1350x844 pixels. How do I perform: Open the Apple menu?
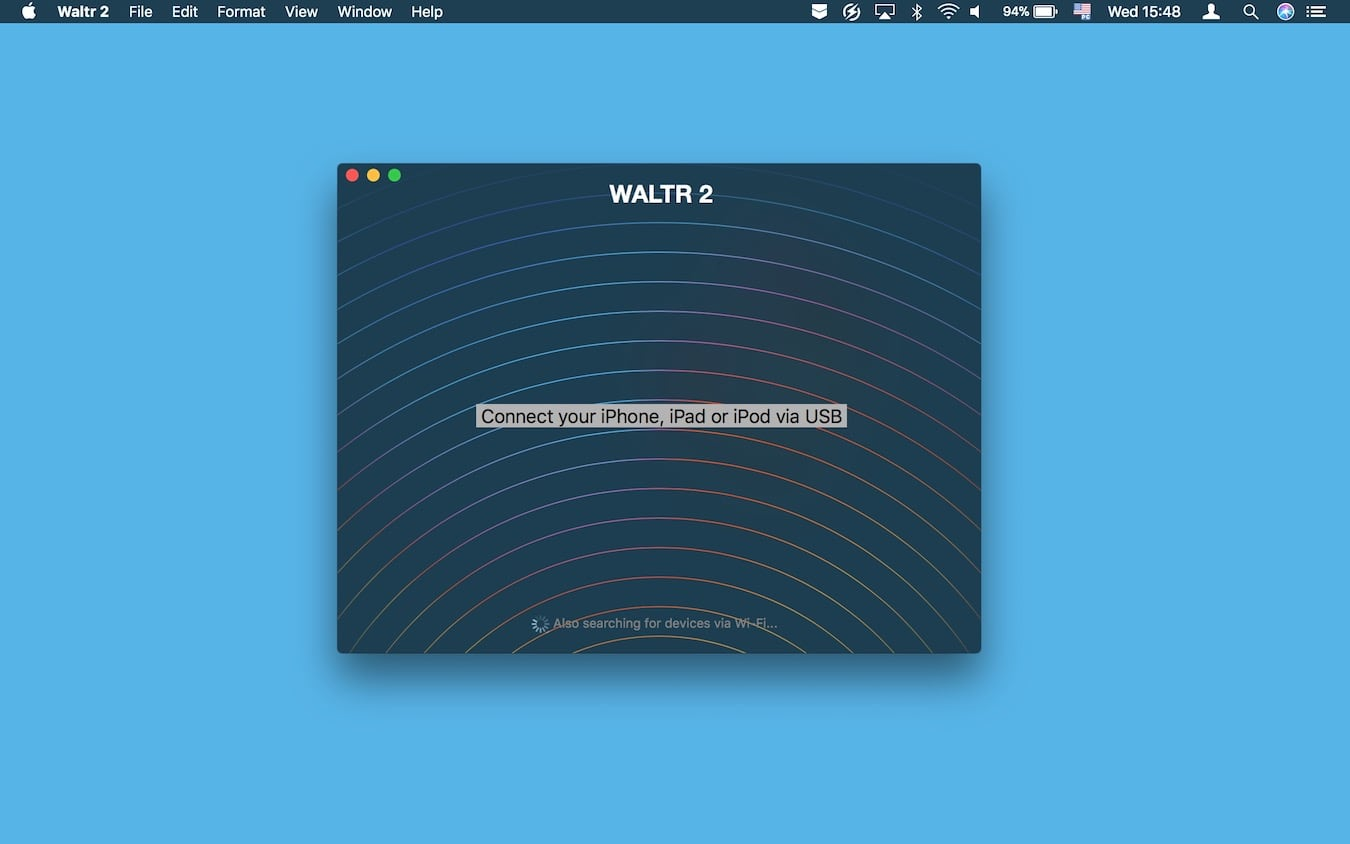(x=28, y=12)
